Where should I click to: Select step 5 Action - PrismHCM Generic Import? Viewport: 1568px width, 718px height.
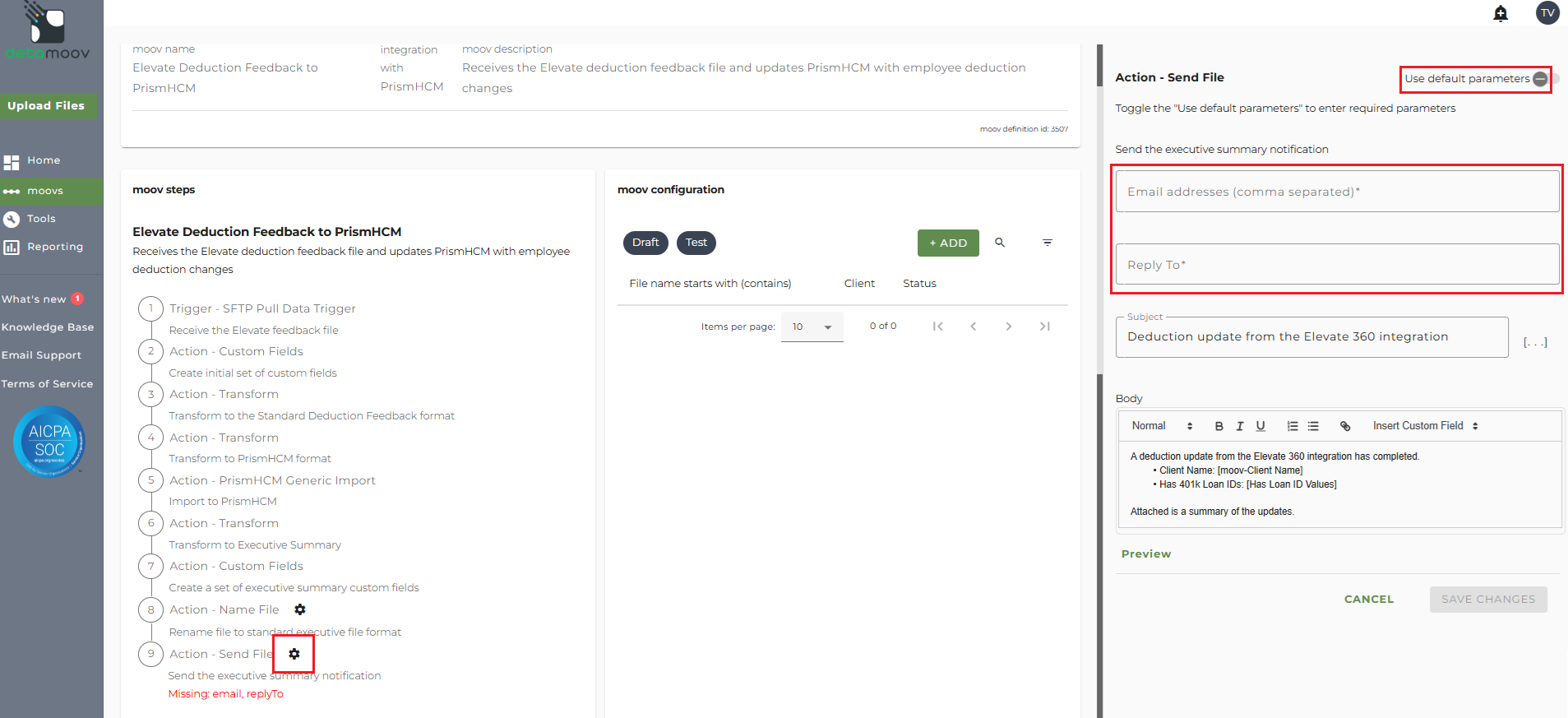tap(272, 481)
